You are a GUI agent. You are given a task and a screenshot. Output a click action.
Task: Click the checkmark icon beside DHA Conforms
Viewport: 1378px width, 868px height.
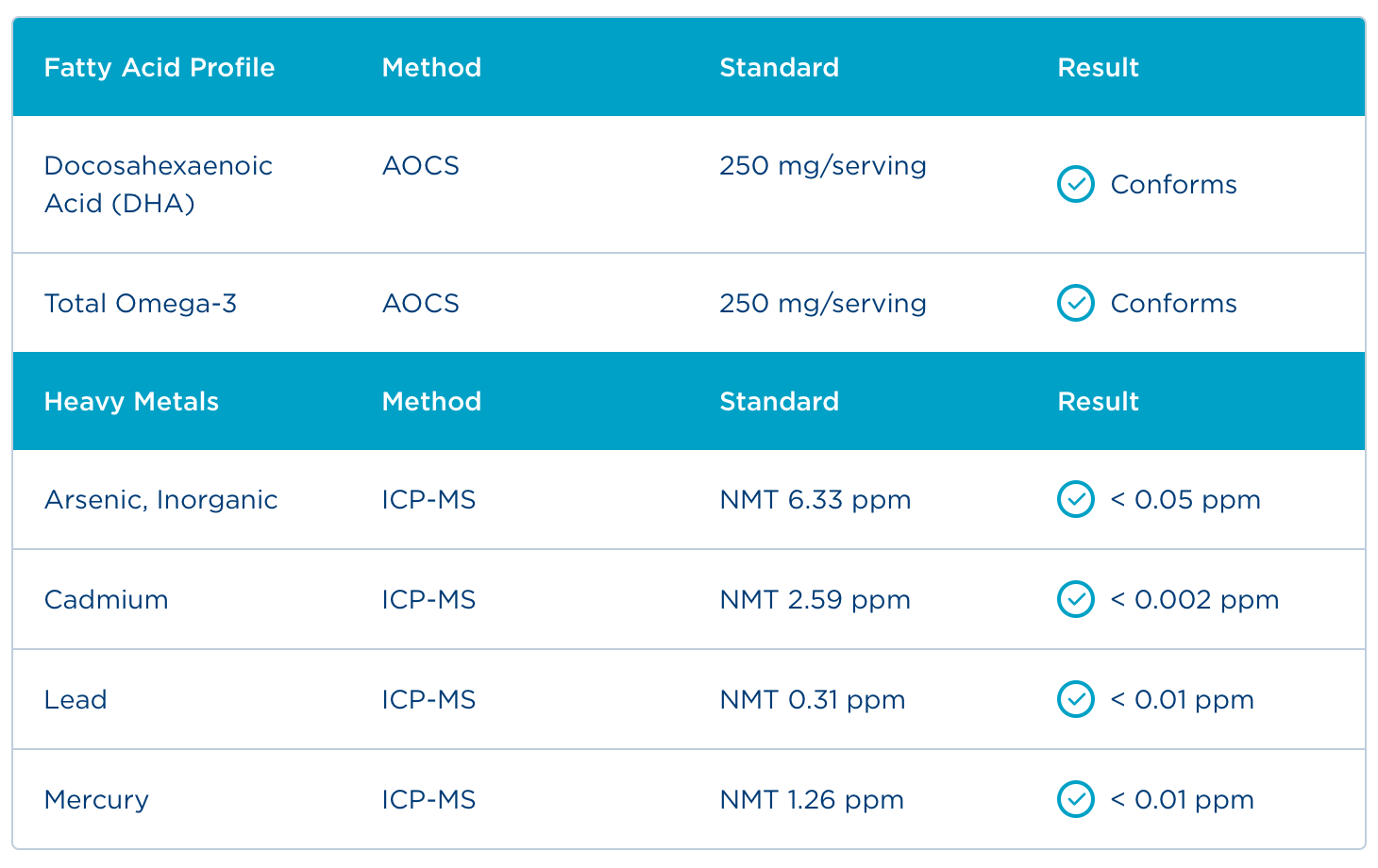(1075, 184)
